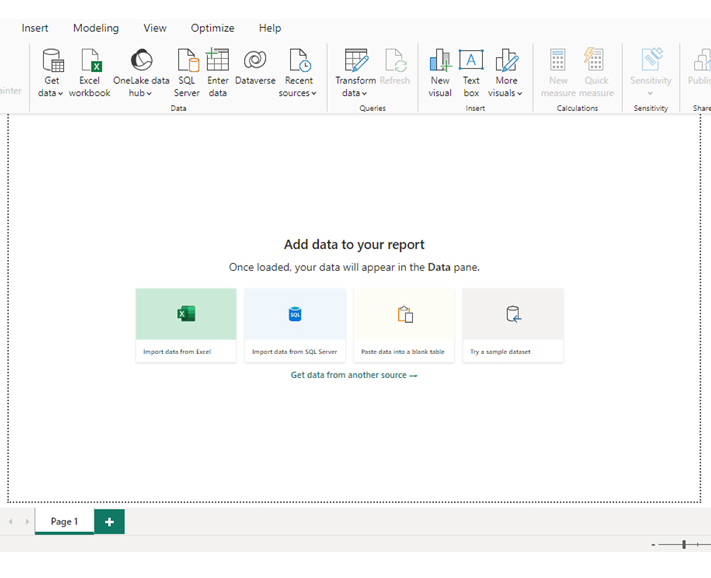The width and height of the screenshot is (711, 578).
Task: Add a new page with plus button
Action: [x=109, y=522]
